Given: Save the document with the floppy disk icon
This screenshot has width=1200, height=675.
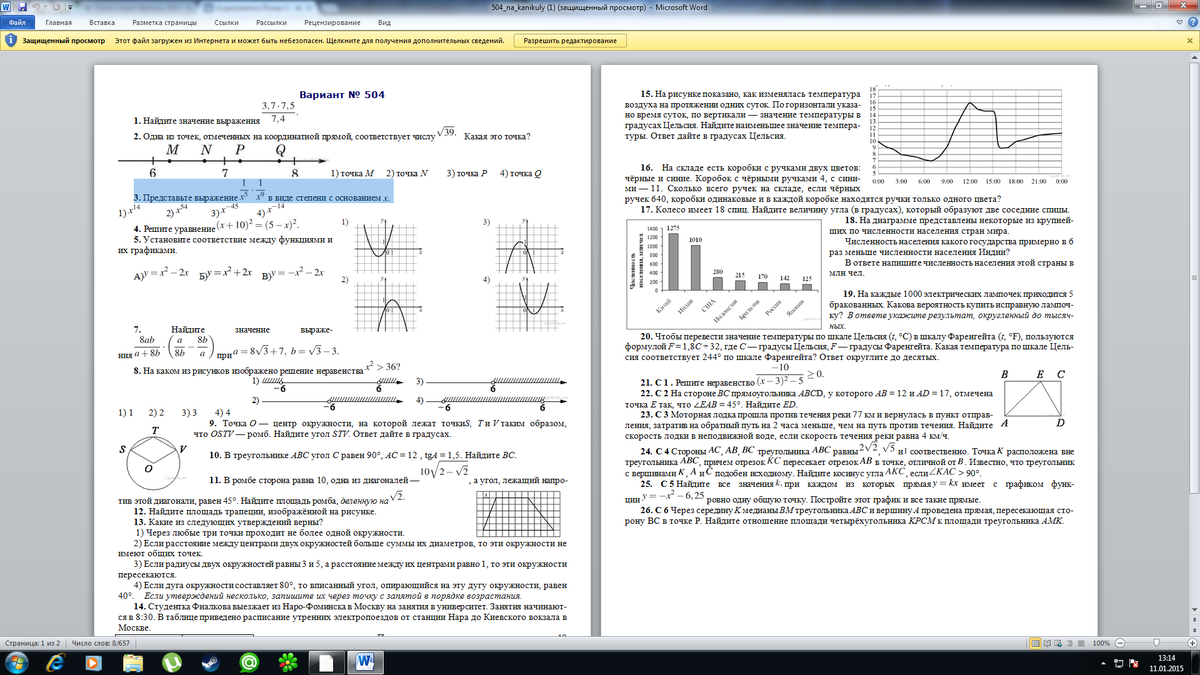Looking at the screenshot, I should point(24,7).
